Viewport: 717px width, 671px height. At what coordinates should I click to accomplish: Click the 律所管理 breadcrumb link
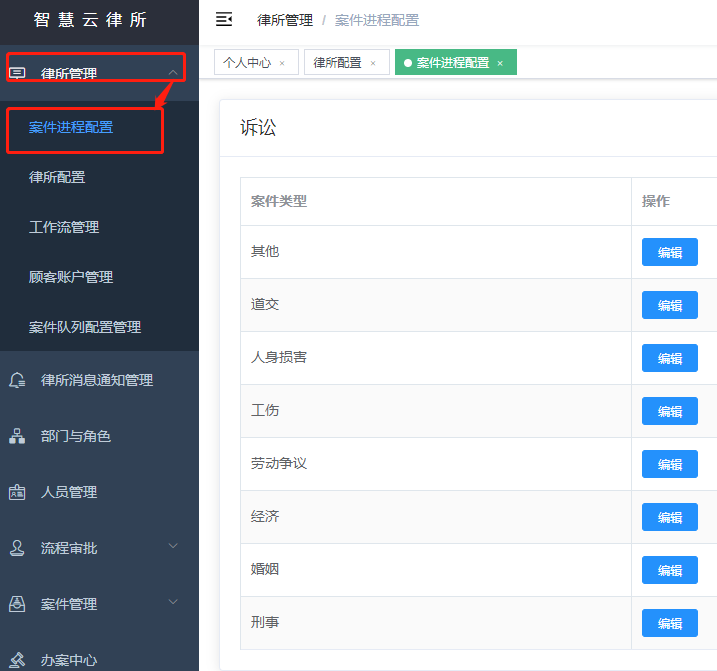tap(285, 20)
